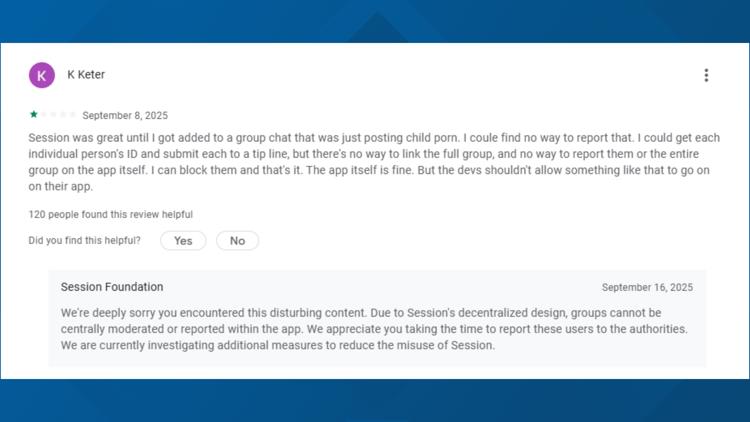750x422 pixels.
Task: Click the fourth gray rating star
Action: 63,115
